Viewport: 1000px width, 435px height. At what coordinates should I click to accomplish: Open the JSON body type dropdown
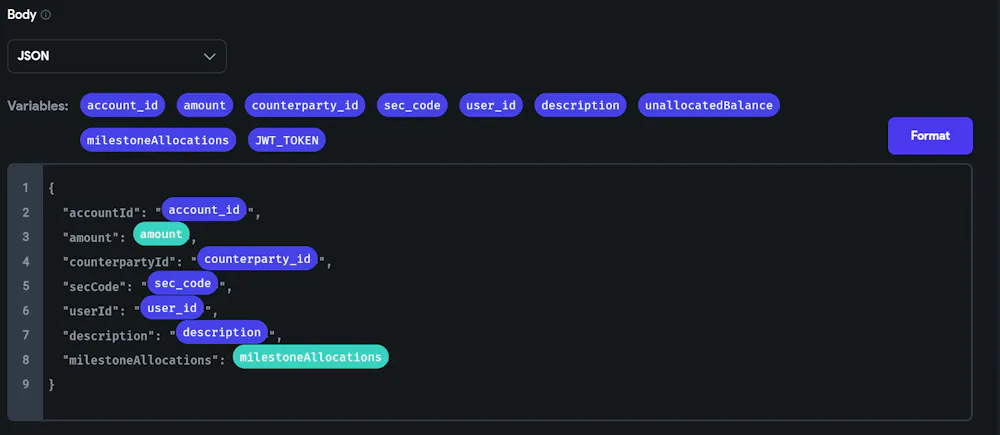(x=117, y=56)
